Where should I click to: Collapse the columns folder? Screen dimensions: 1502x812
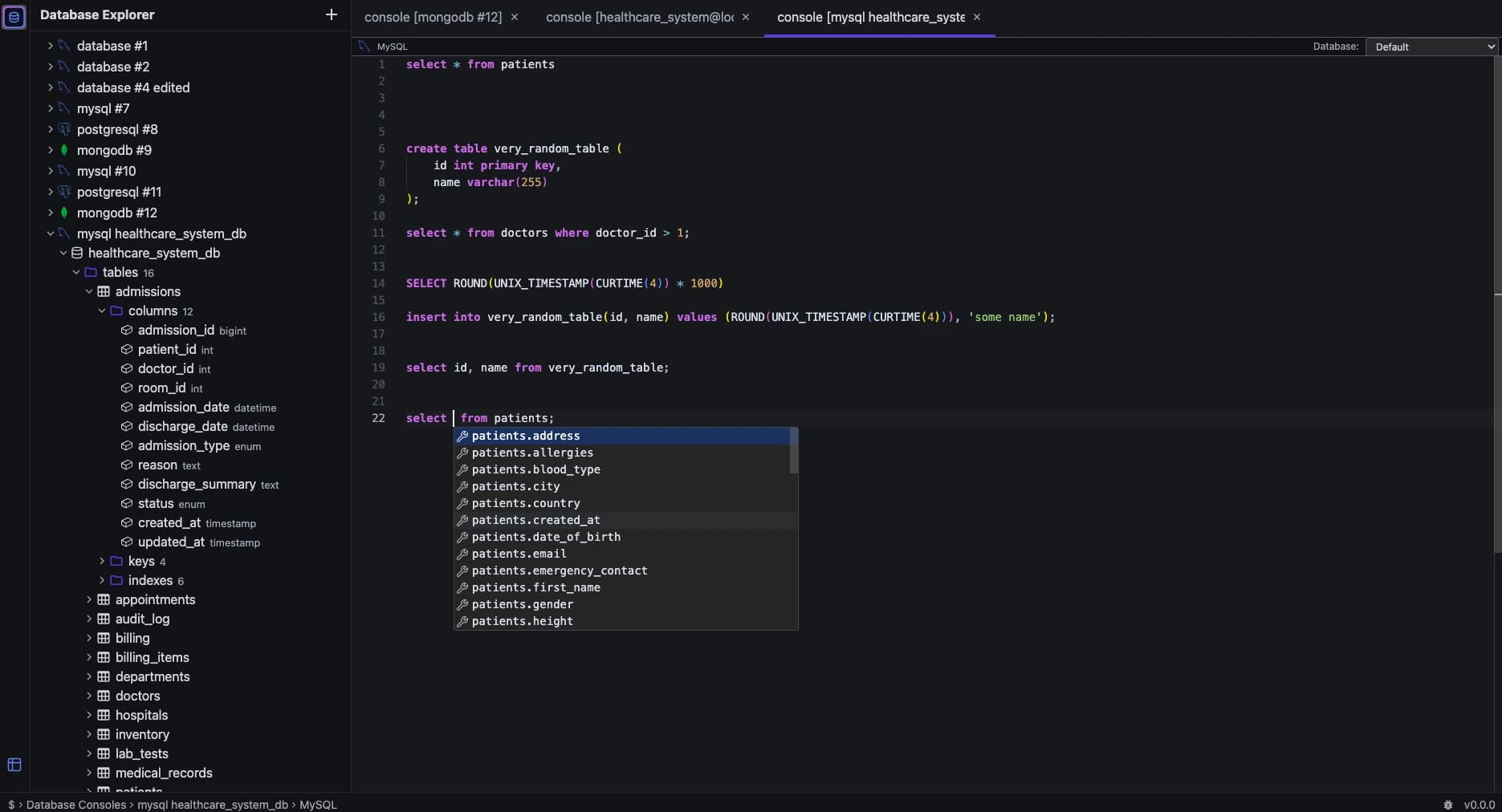(101, 311)
